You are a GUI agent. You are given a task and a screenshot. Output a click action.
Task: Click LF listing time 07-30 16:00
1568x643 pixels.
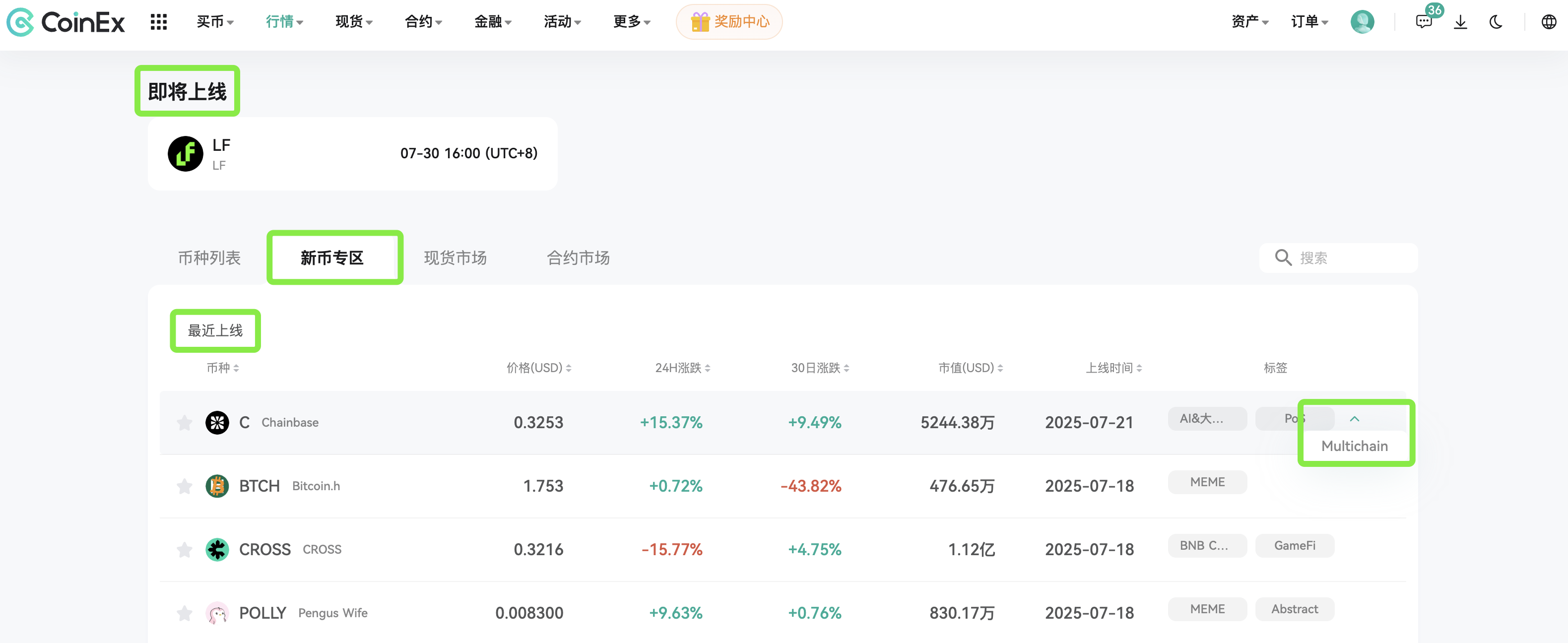click(469, 153)
